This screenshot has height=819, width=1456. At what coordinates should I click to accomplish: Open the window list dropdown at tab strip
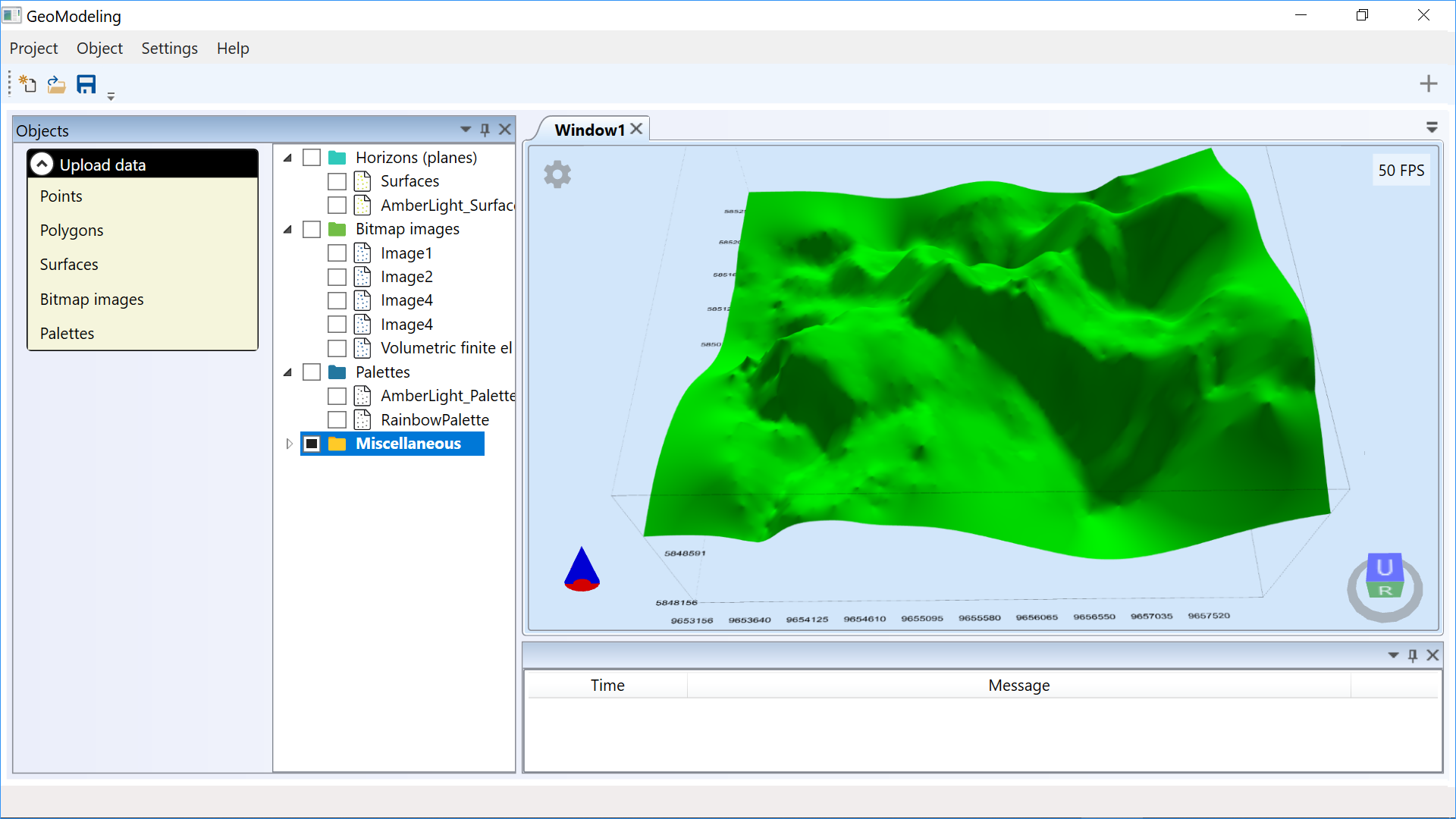(x=1432, y=127)
